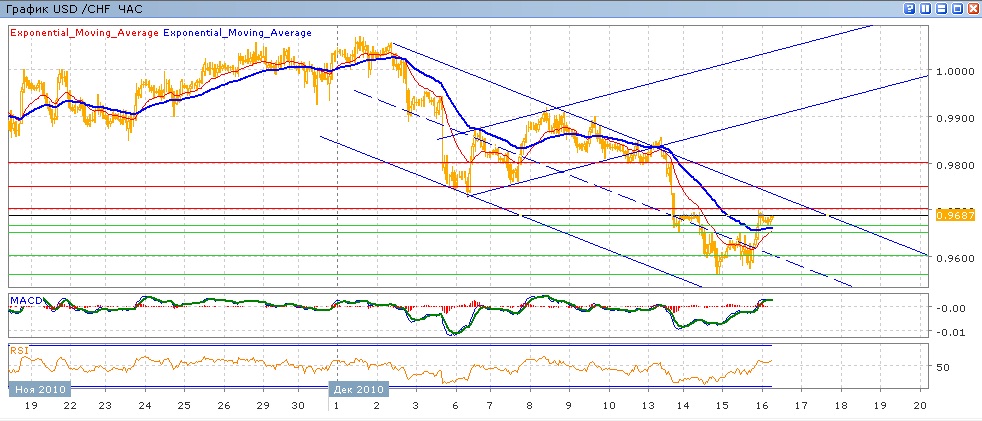Click the MACD indicator label

24,300
